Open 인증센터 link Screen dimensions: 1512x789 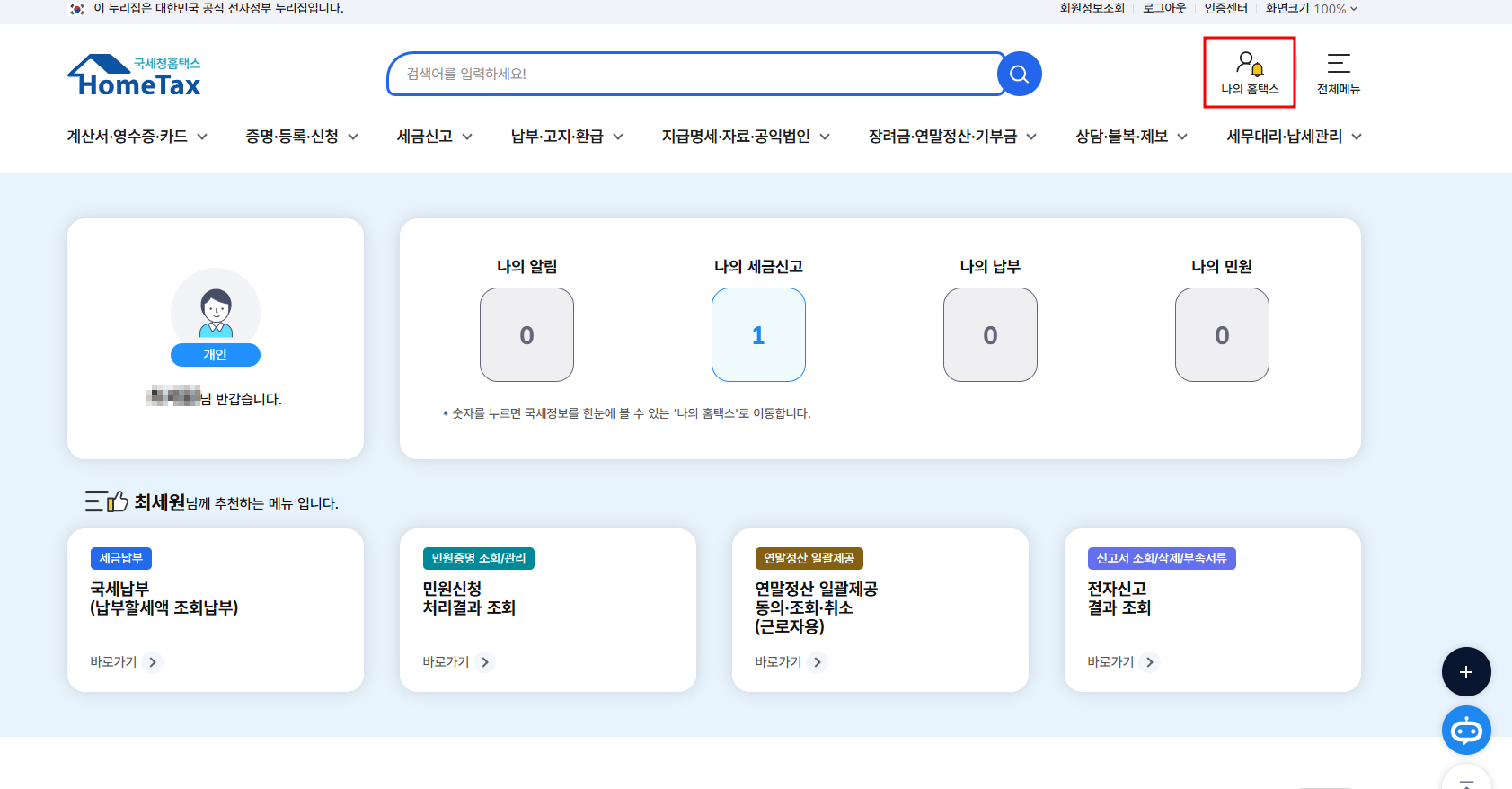pos(1225,8)
